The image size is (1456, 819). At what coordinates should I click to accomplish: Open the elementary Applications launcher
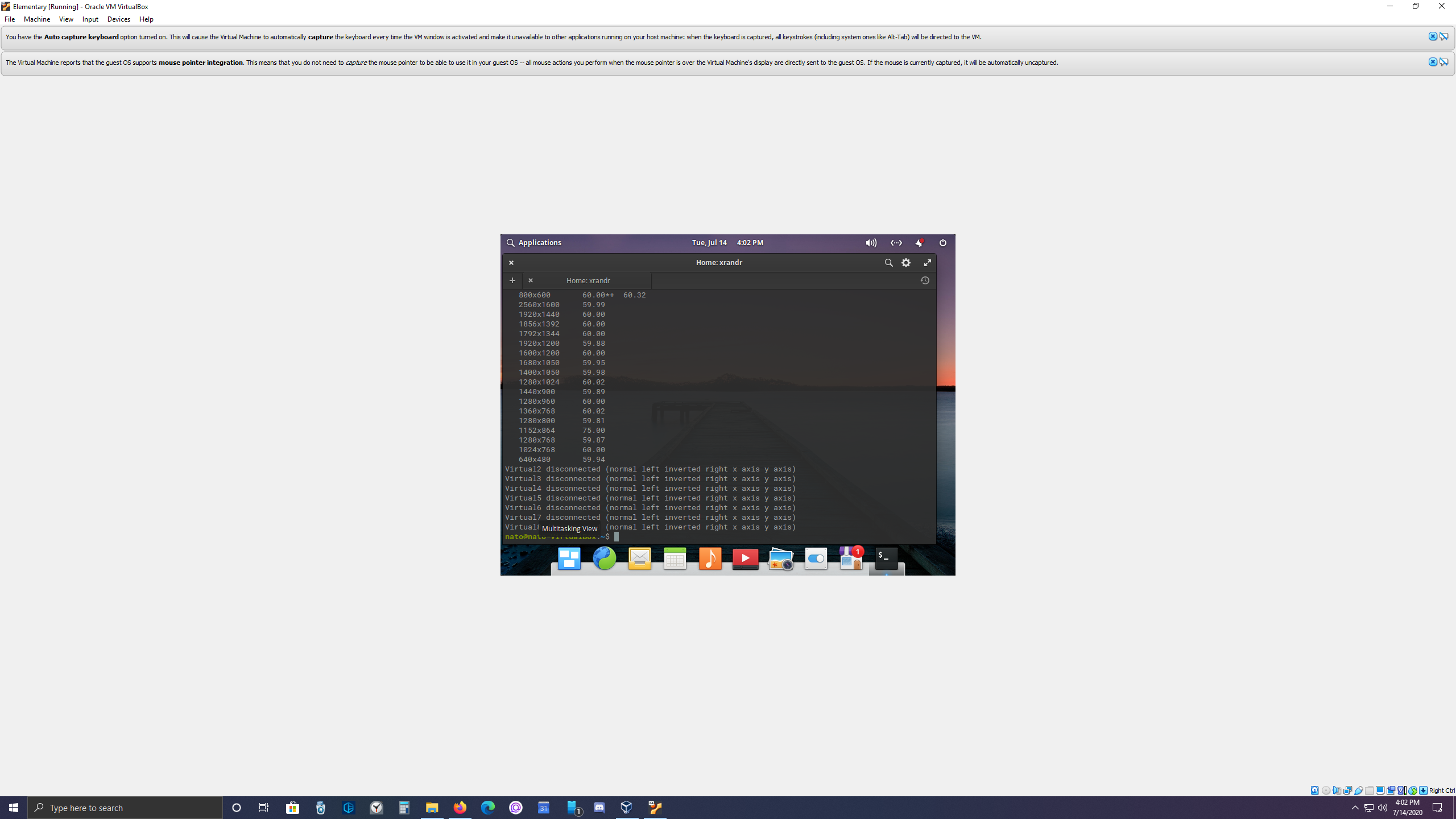pos(534,243)
